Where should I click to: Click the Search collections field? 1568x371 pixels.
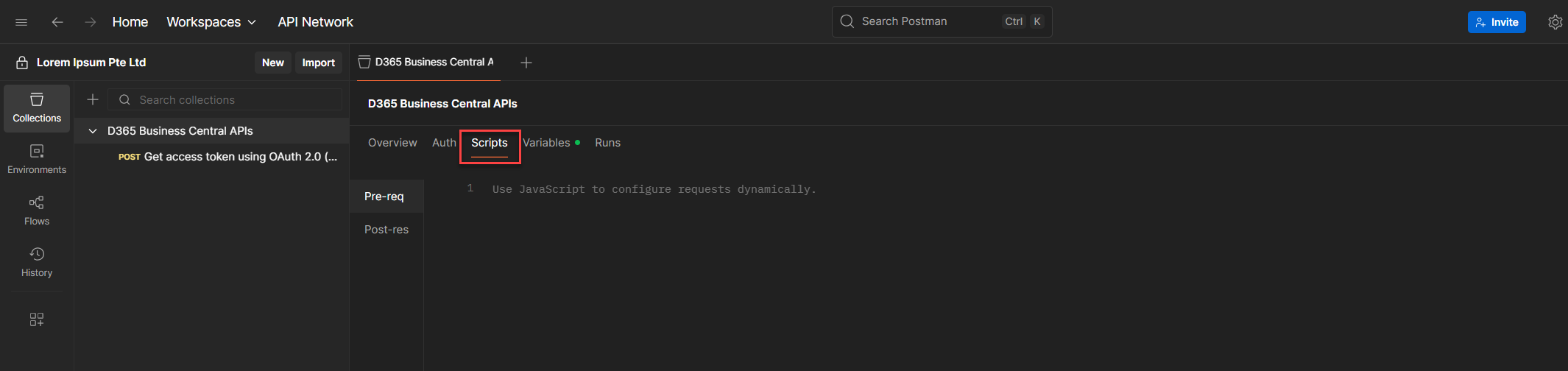[x=225, y=99]
